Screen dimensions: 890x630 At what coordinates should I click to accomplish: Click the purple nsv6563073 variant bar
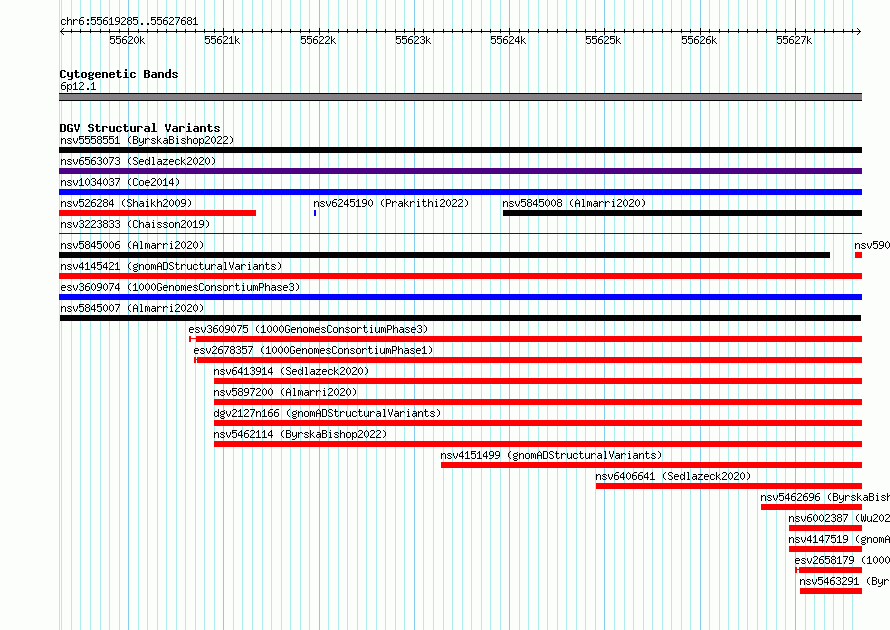[460, 171]
